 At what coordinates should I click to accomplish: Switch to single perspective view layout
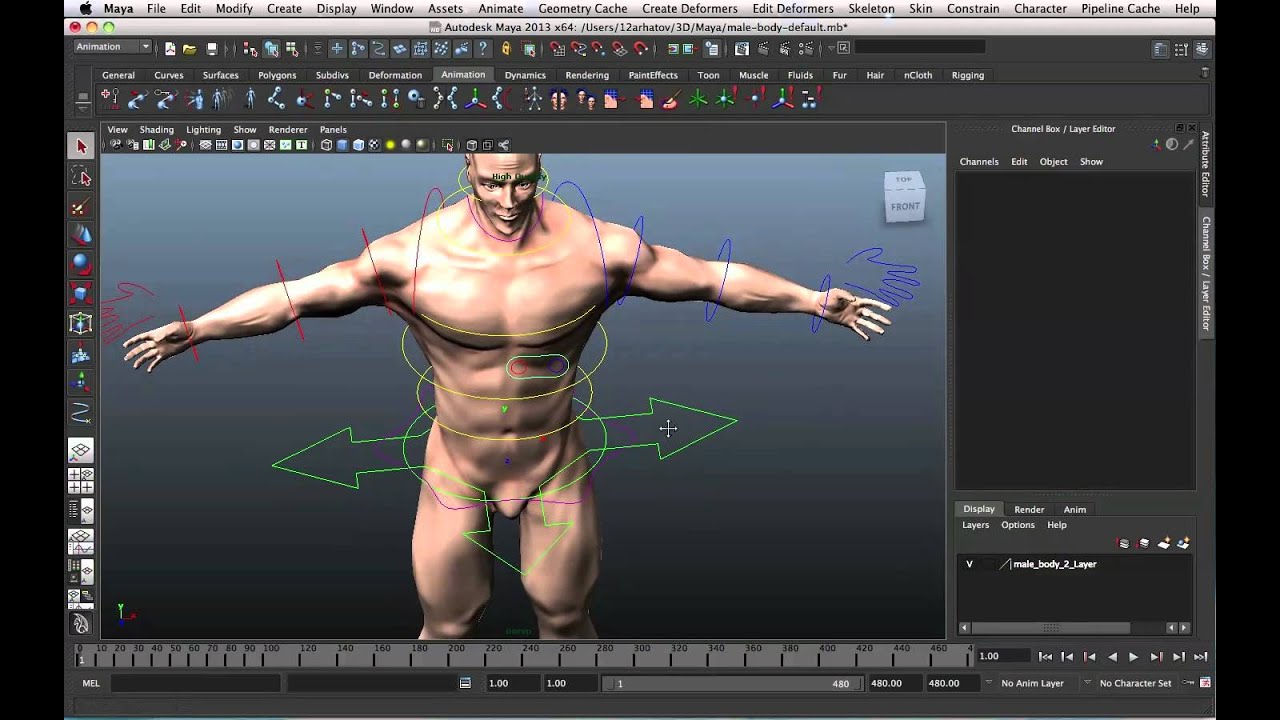(81, 451)
